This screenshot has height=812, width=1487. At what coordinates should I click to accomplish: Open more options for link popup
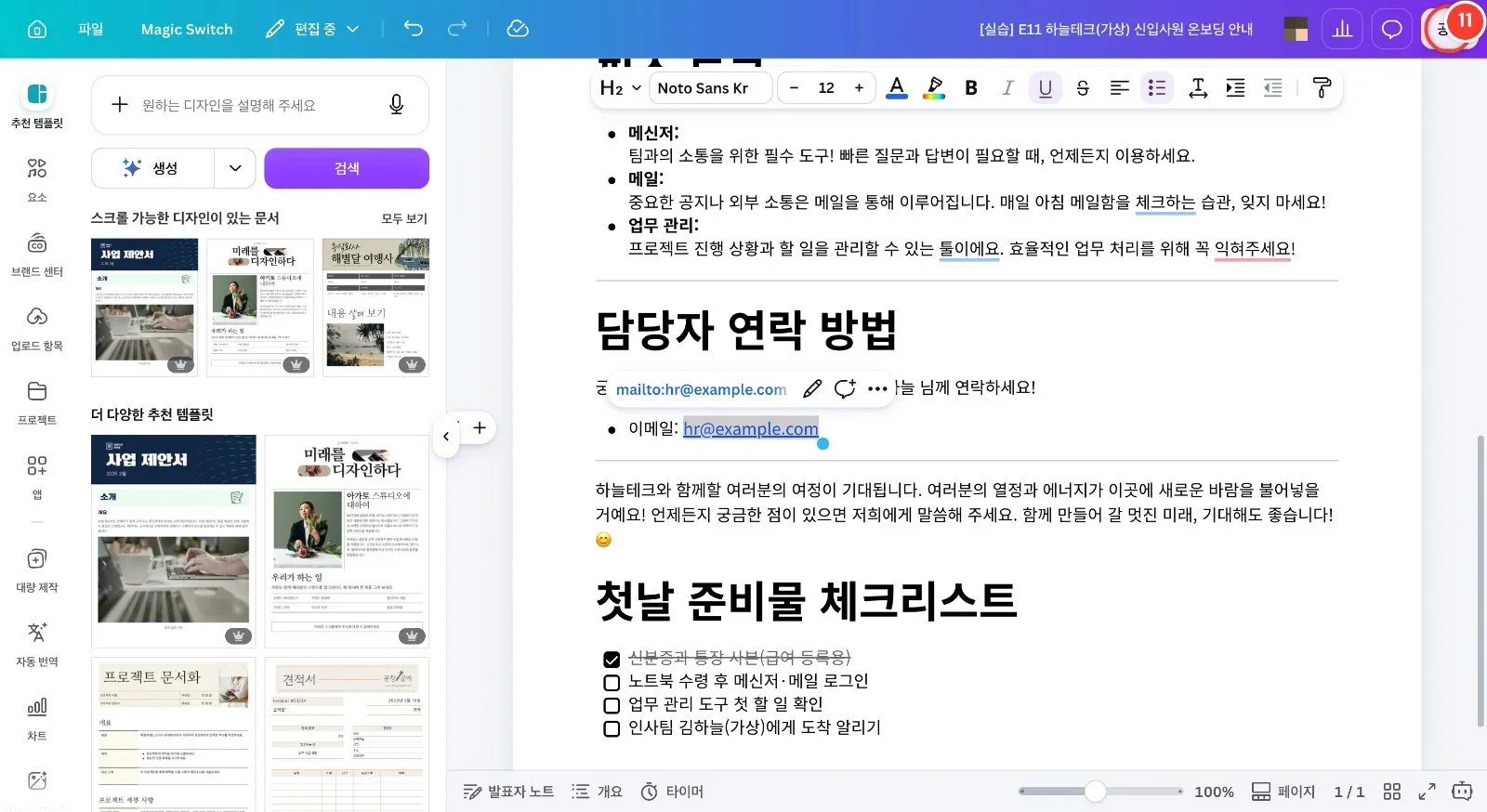pyautogui.click(x=877, y=388)
